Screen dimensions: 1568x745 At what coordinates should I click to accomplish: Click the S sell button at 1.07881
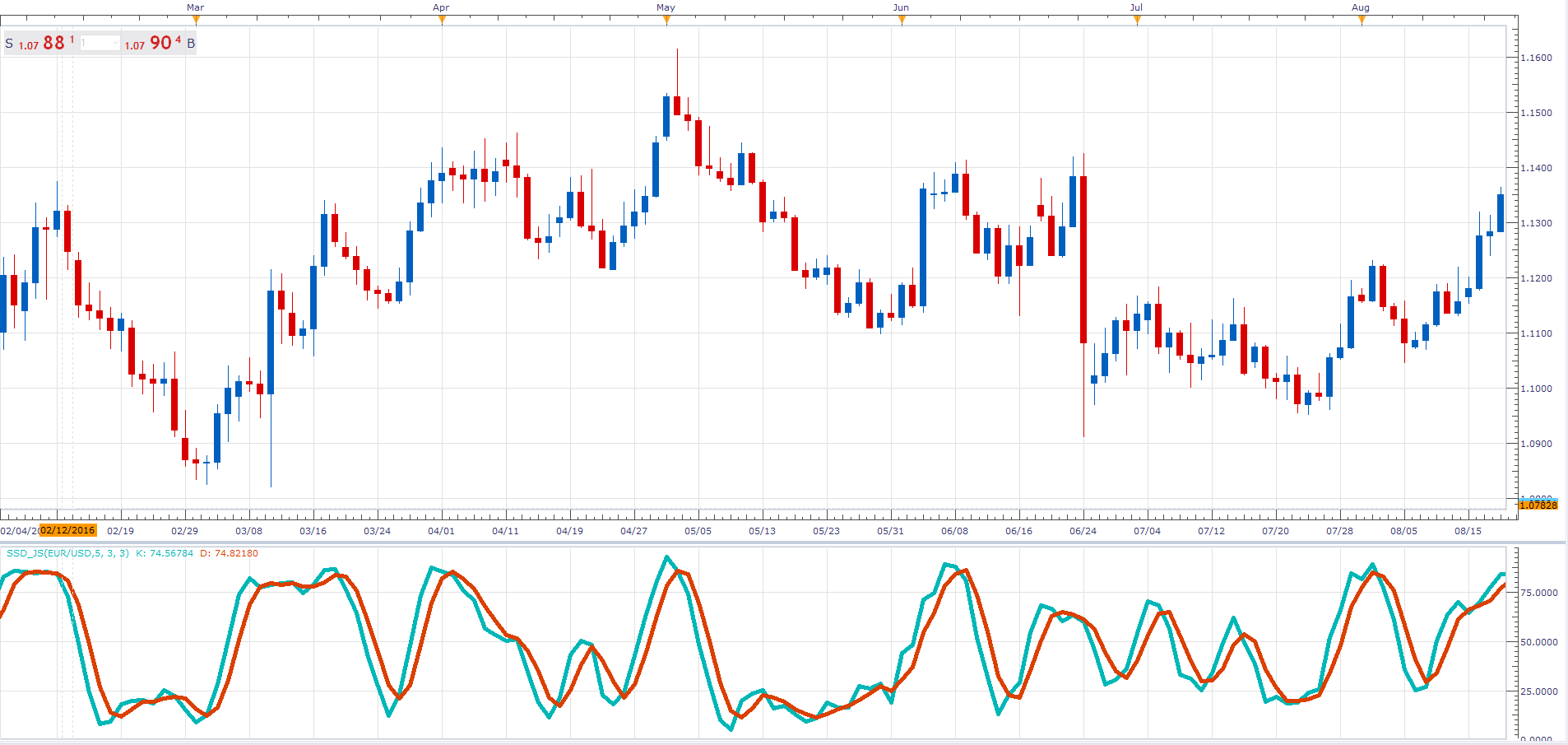tap(40, 43)
